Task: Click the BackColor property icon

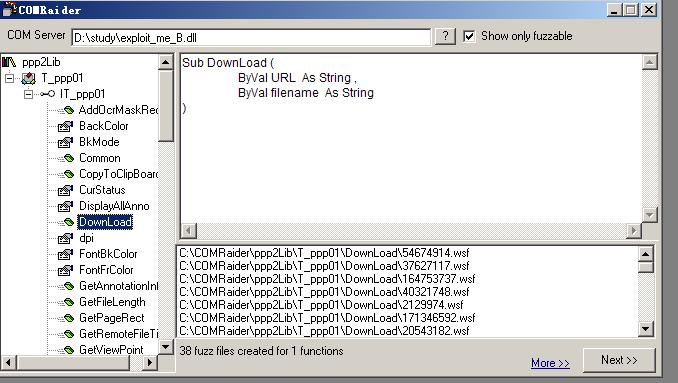Action: pos(65,126)
